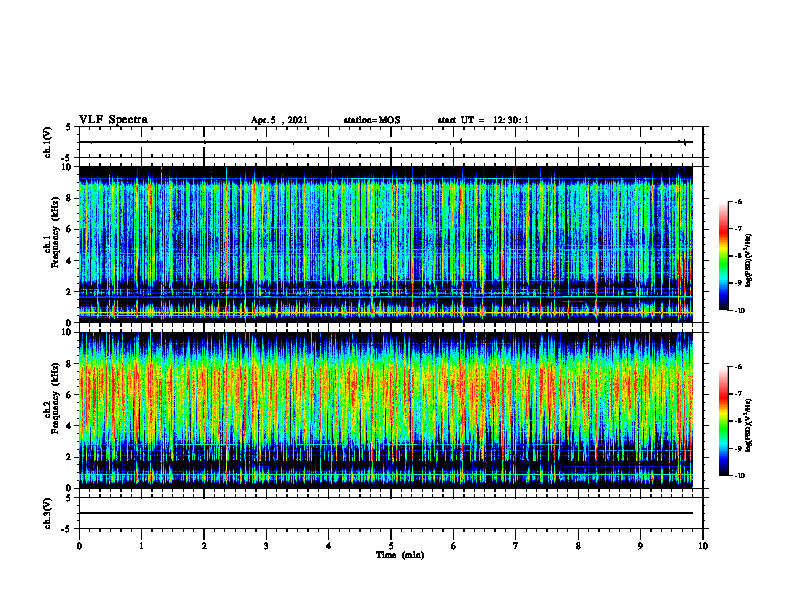The width and height of the screenshot is (792, 612).
Task: Click the "-6" tick on ch.1 colorbar
Action: pos(738,201)
